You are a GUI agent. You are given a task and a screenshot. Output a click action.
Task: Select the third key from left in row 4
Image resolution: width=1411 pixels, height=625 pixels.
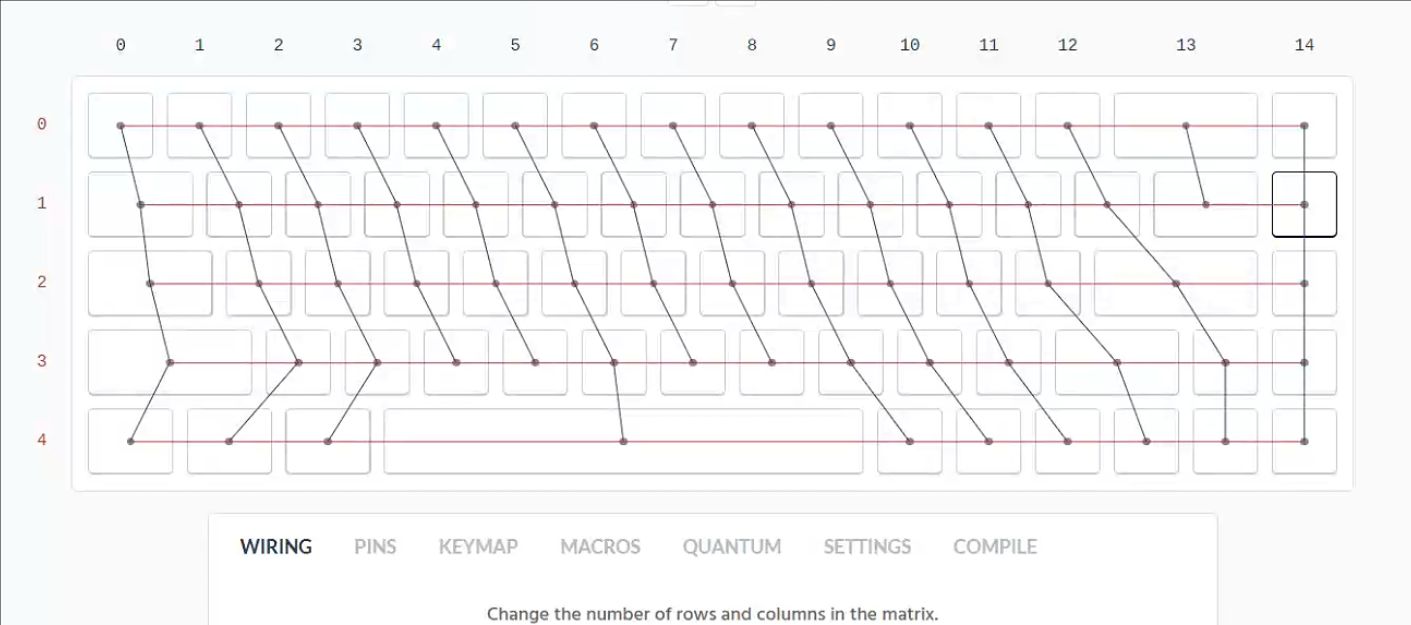[328, 441]
